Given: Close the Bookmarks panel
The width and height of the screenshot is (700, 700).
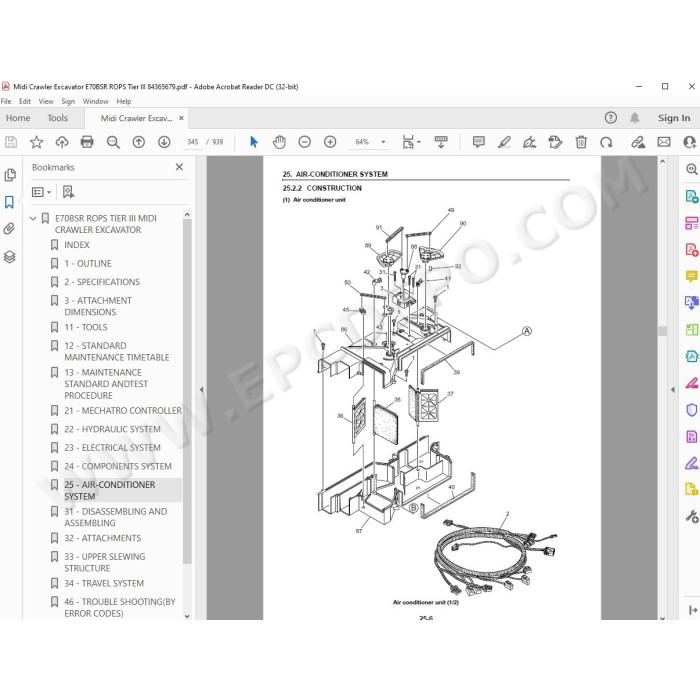Looking at the screenshot, I should (x=179, y=167).
